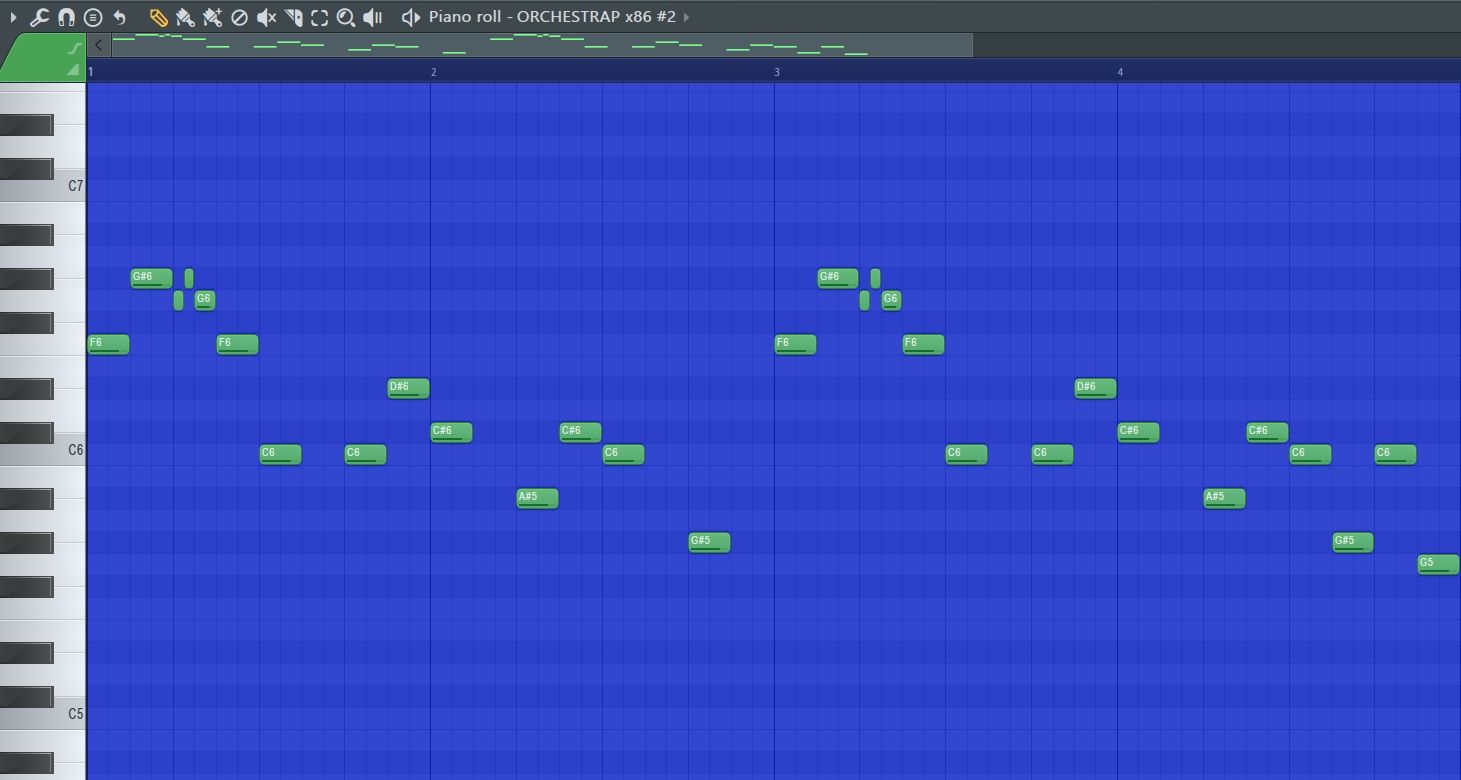The width and height of the screenshot is (1461, 780).
Task: Click the target channel speaker icon
Action: pos(410,17)
